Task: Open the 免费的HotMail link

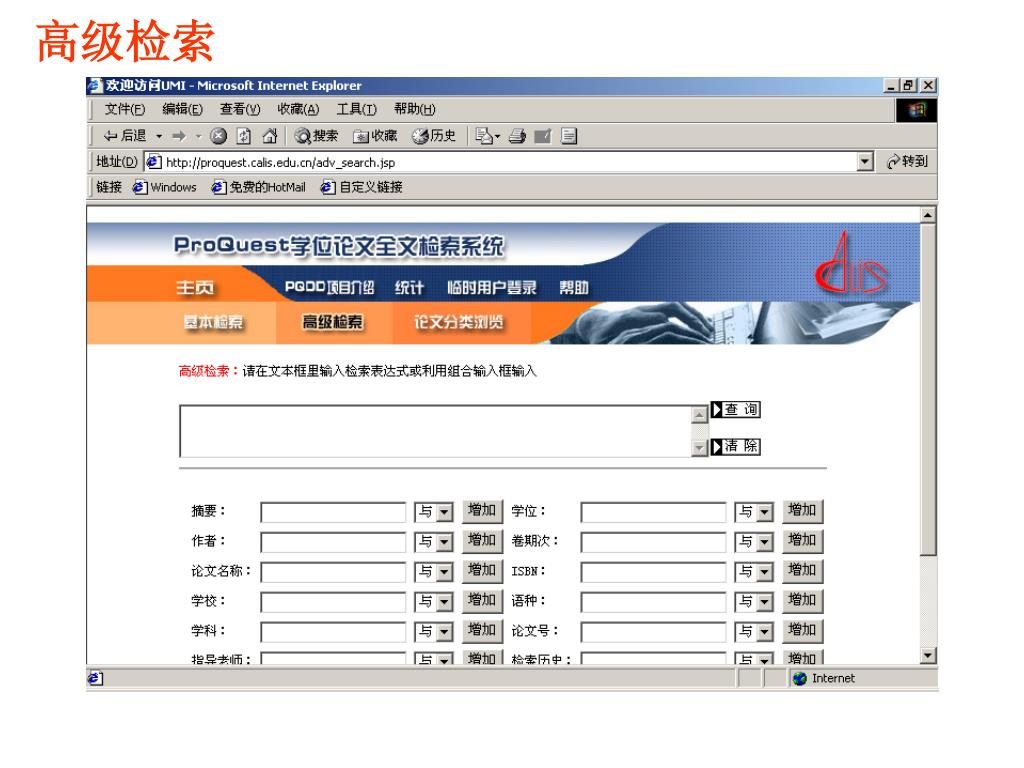Action: click(259, 187)
